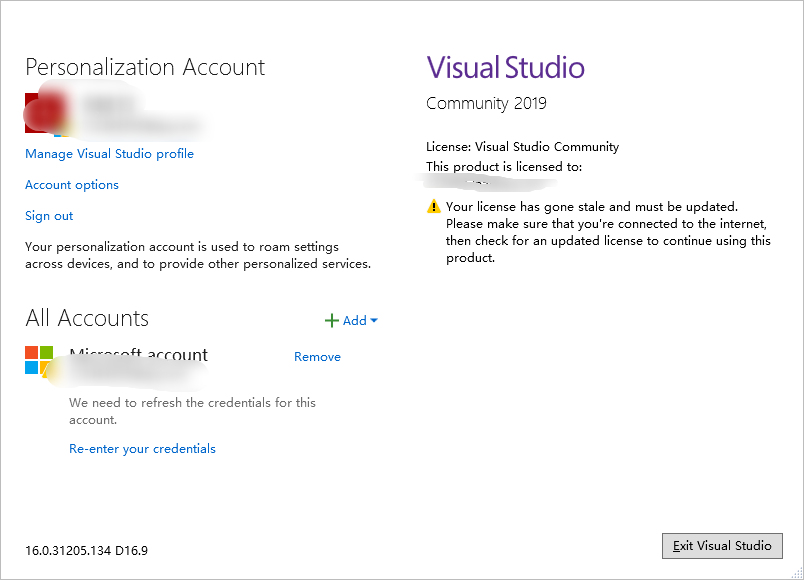Click the yellow license warning icon
Image resolution: width=804 pixels, height=580 pixels.
click(433, 207)
